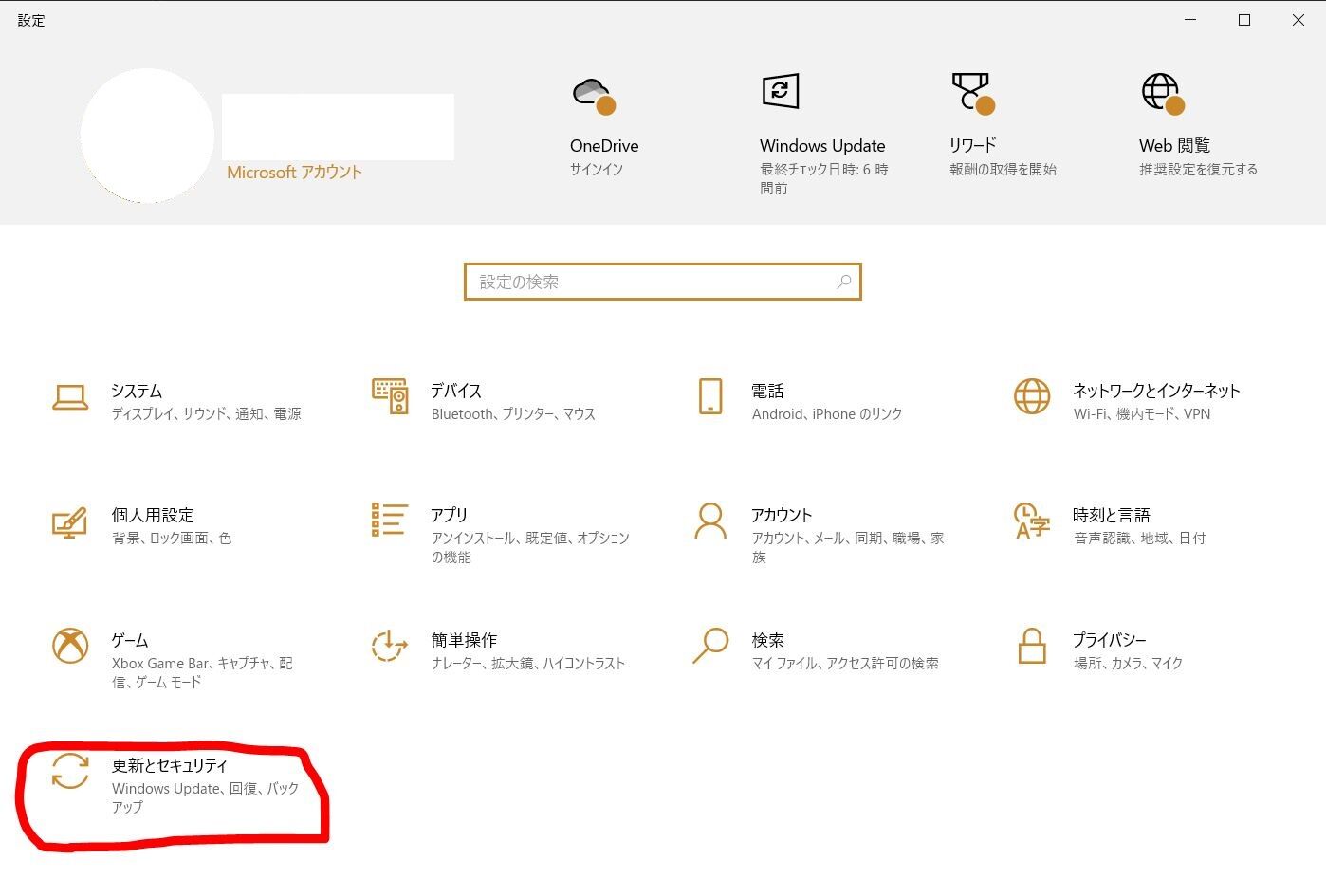Click the アカウント、メール、同期 description
Screen dimensions: 1326x896
848,547
